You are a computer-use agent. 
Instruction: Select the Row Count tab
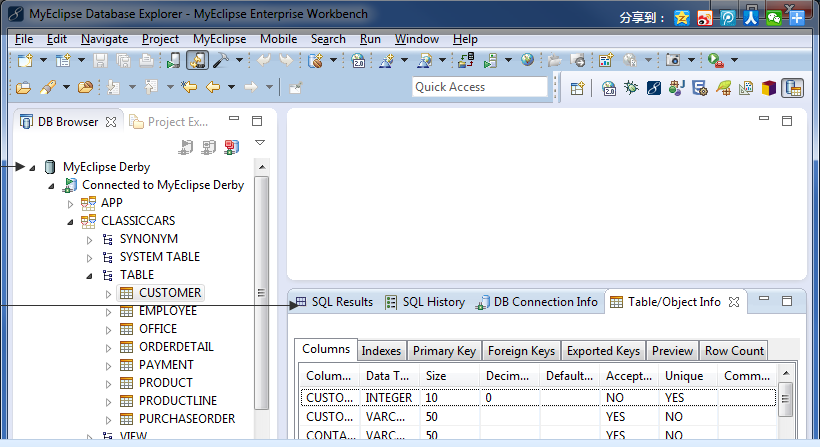coord(734,351)
